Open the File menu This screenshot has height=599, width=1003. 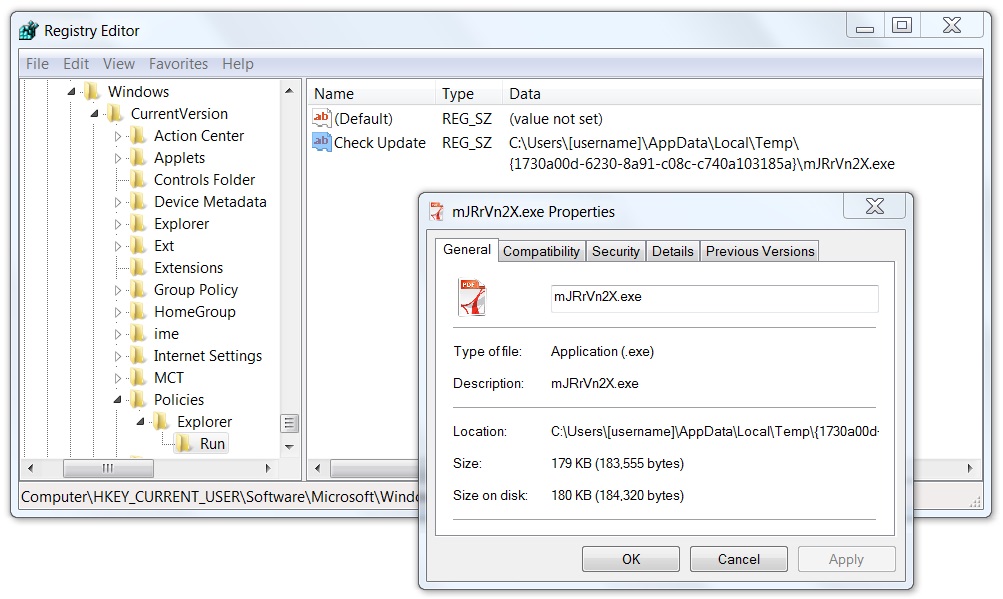pyautogui.click(x=37, y=64)
